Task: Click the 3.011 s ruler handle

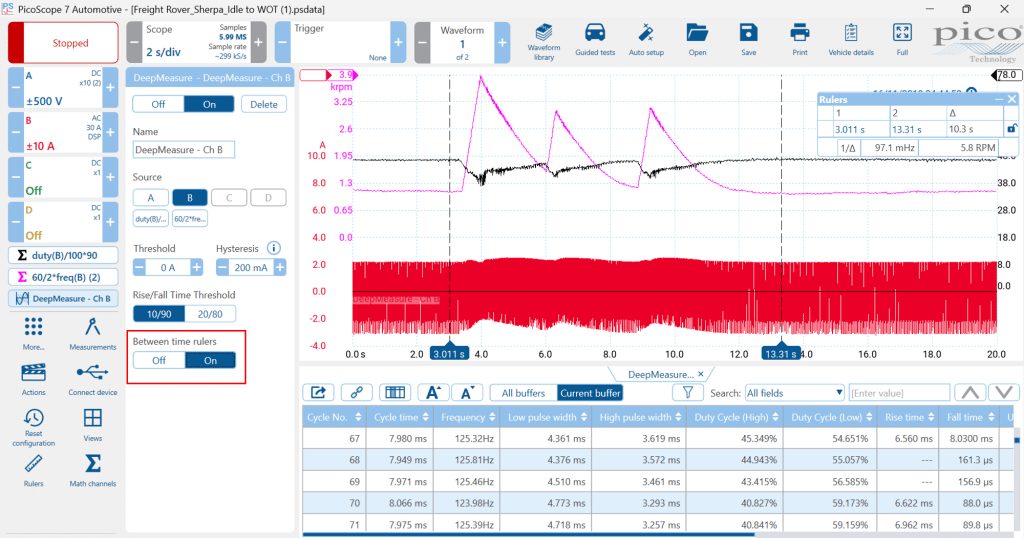Action: point(449,353)
